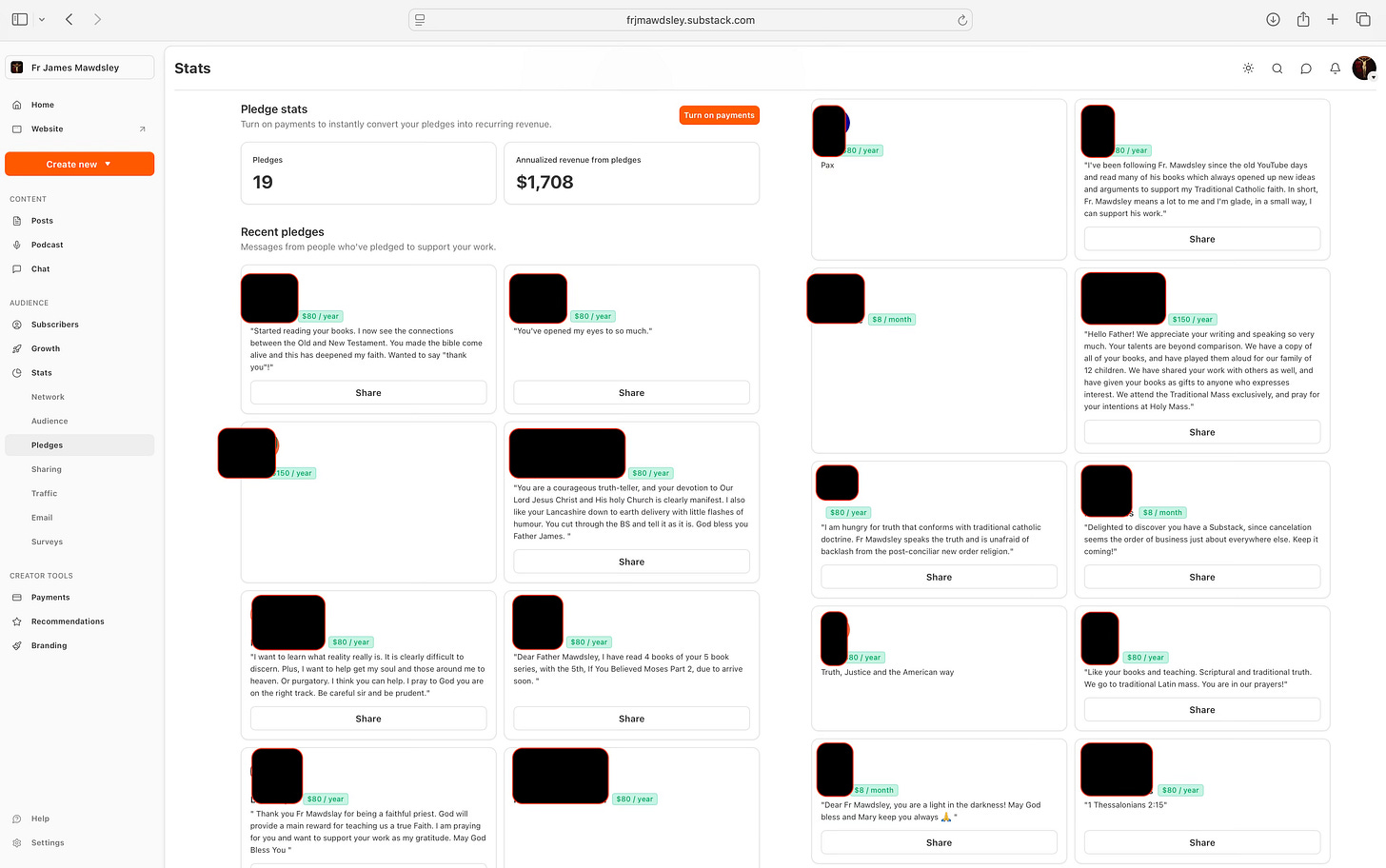Open Fr James Mawdsley publication switcher

[80, 68]
